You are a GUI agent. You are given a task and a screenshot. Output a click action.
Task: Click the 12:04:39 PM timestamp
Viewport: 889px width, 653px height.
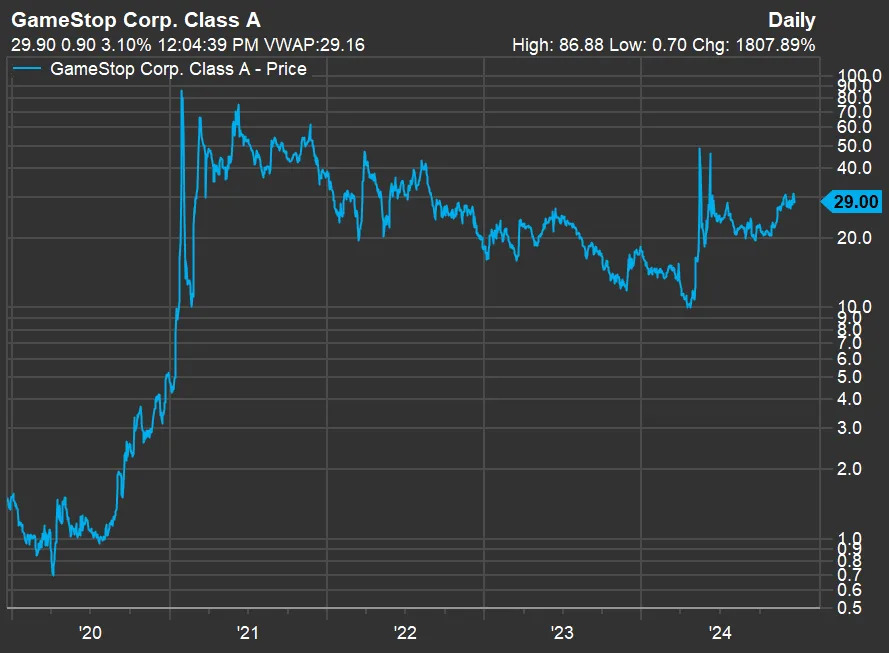(208, 45)
